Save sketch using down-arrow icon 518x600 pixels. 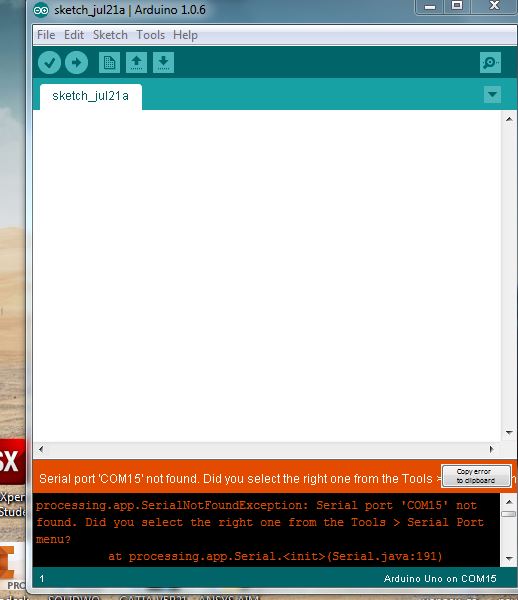[x=164, y=62]
